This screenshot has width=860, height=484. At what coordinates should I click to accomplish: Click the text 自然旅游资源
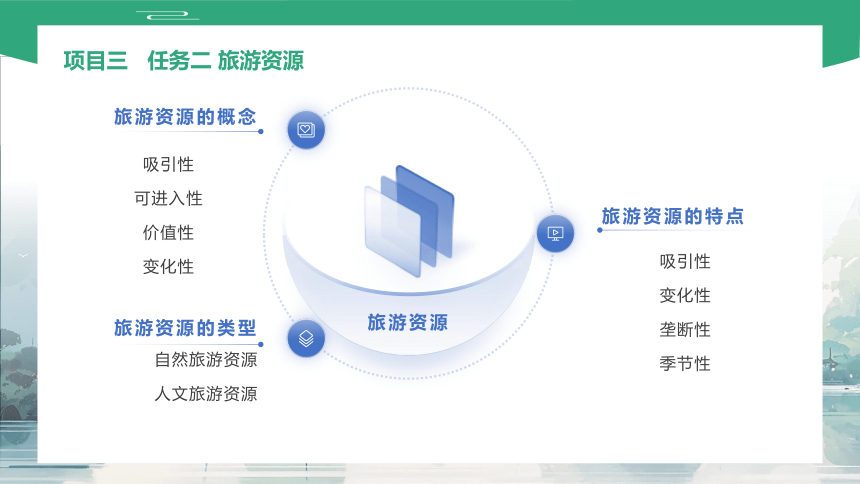pyautogui.click(x=206, y=359)
